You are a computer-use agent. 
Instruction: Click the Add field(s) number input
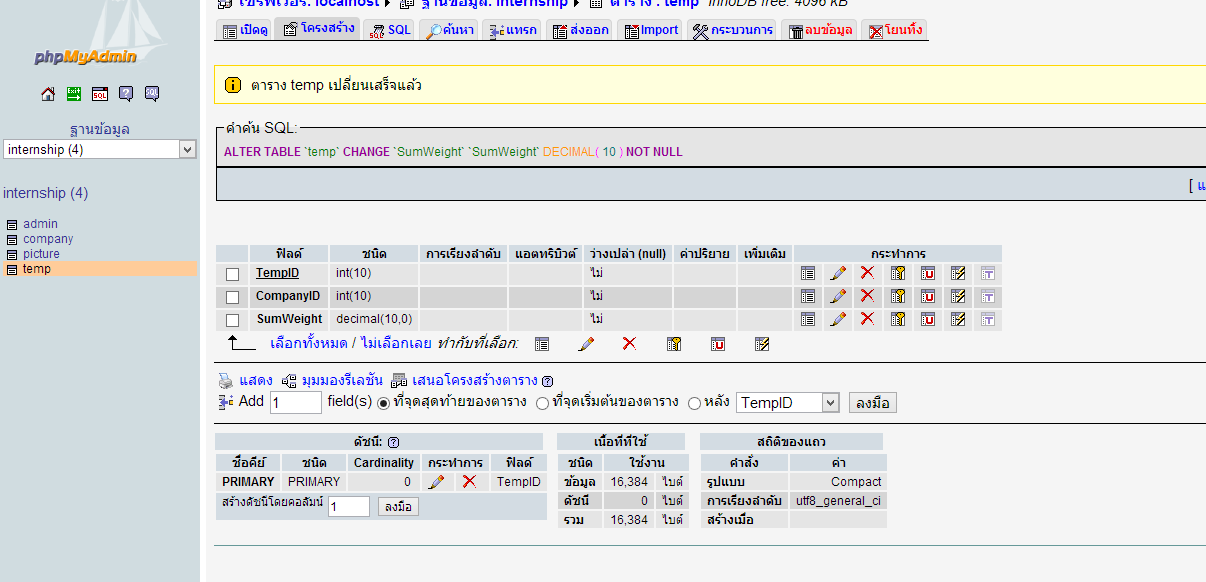(x=296, y=402)
